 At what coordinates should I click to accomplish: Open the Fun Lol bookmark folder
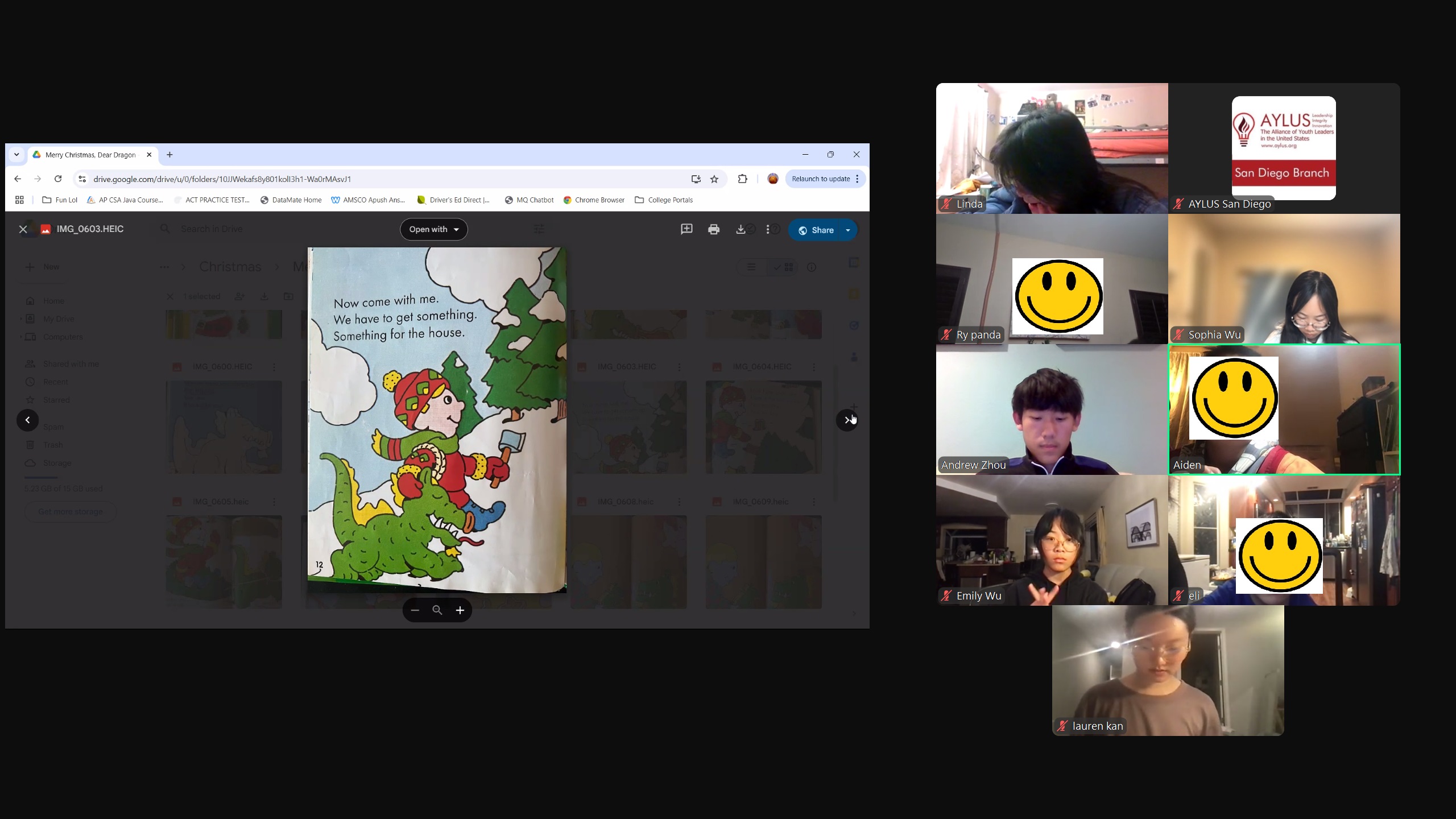(60, 200)
